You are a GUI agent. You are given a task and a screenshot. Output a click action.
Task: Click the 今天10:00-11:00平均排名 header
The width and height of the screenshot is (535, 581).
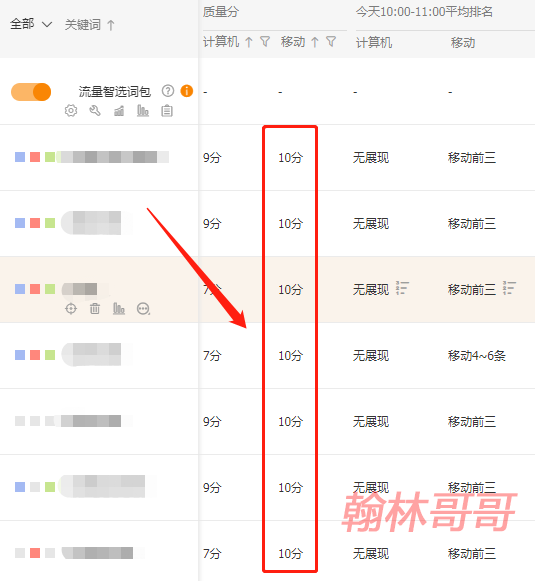424,12
